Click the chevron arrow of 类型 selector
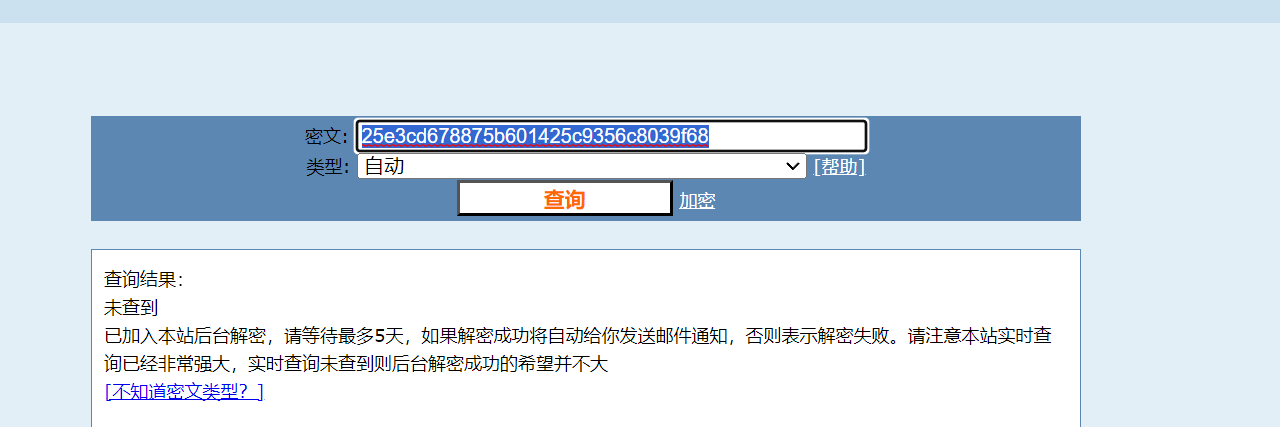The height and width of the screenshot is (427, 1280). coord(792,166)
